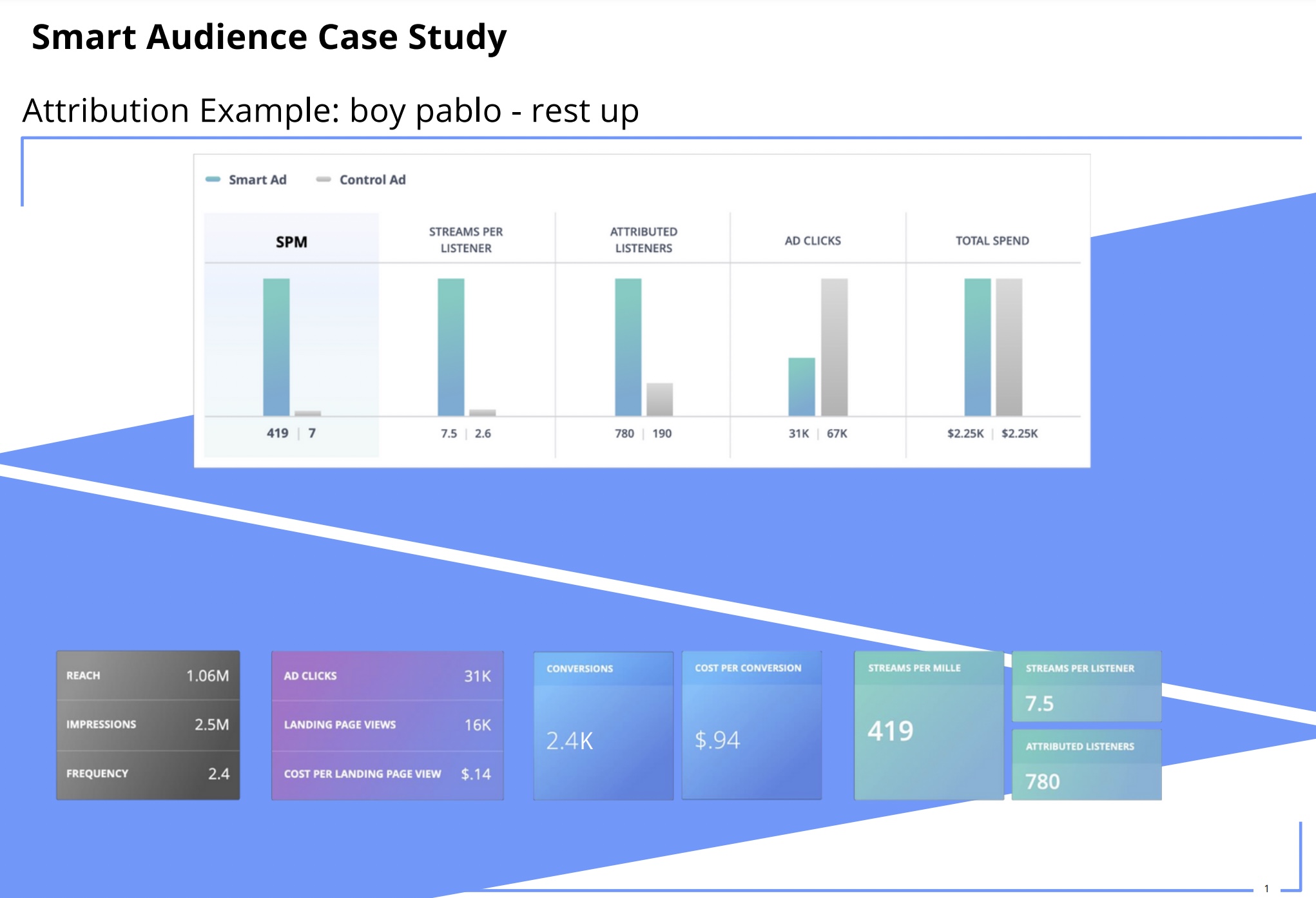
Task: Click the $.94 cost per conversion value
Action: click(x=717, y=740)
